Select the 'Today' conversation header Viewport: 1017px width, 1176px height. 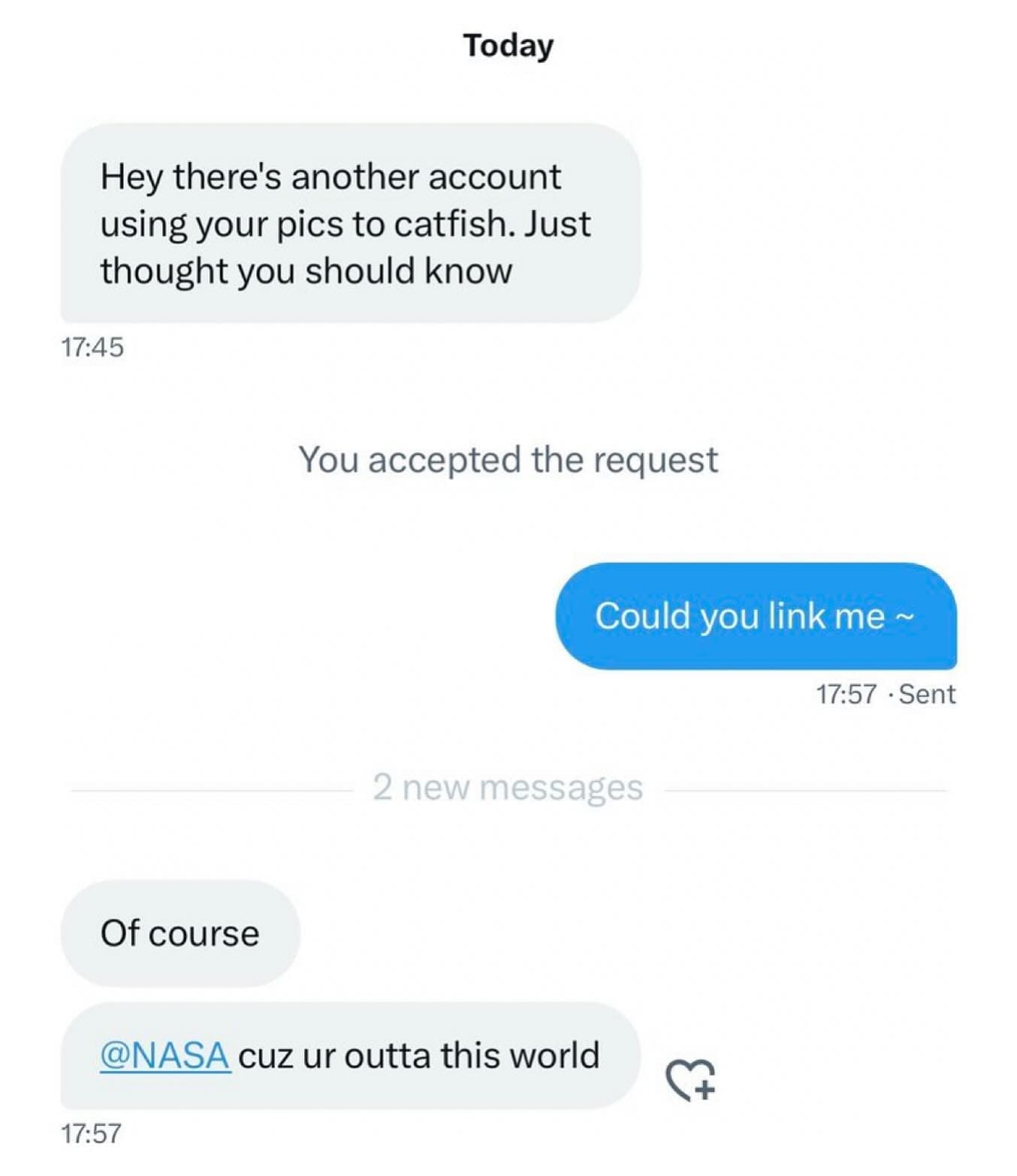508,45
